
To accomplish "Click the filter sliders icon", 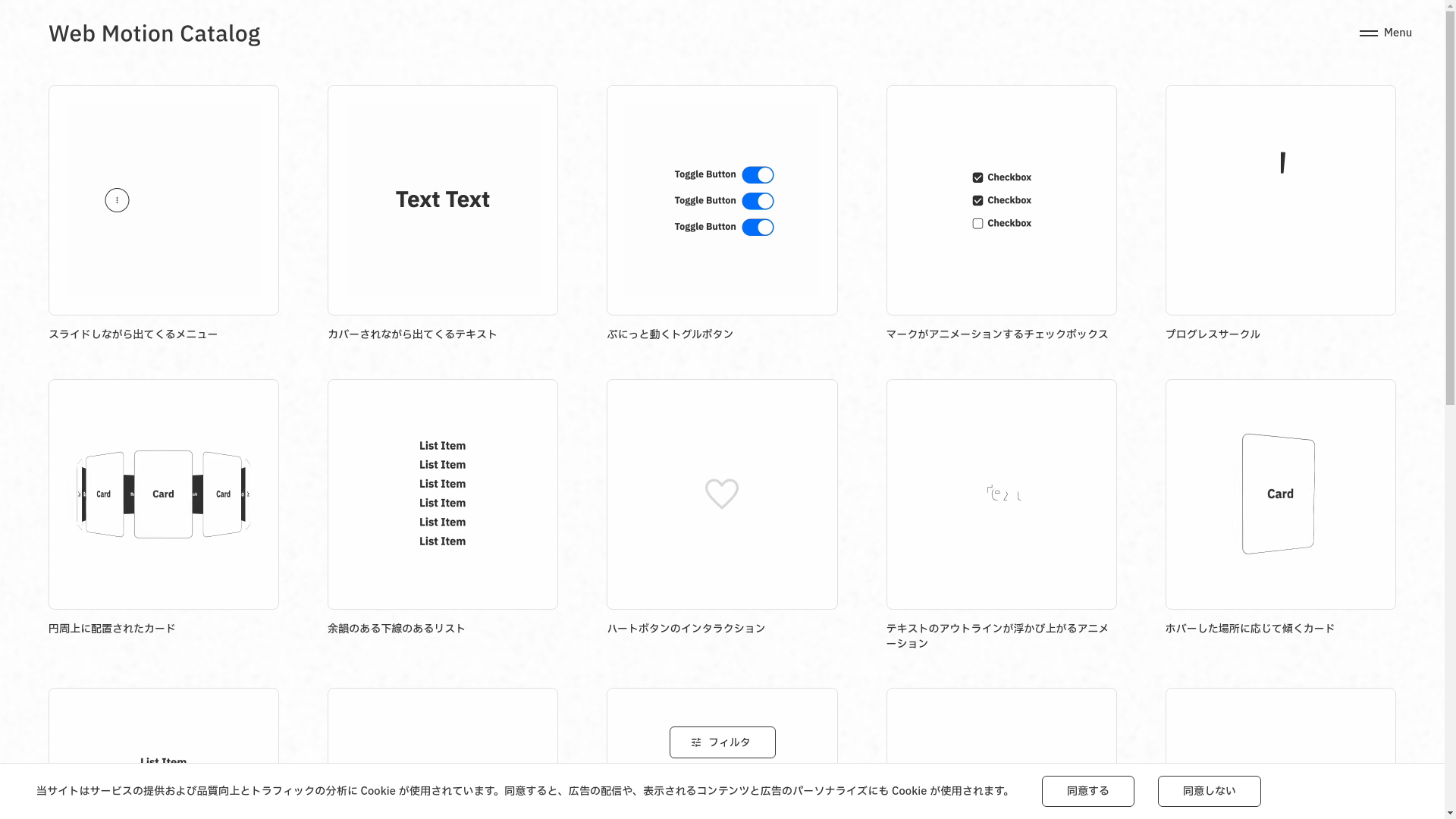I will 696,742.
